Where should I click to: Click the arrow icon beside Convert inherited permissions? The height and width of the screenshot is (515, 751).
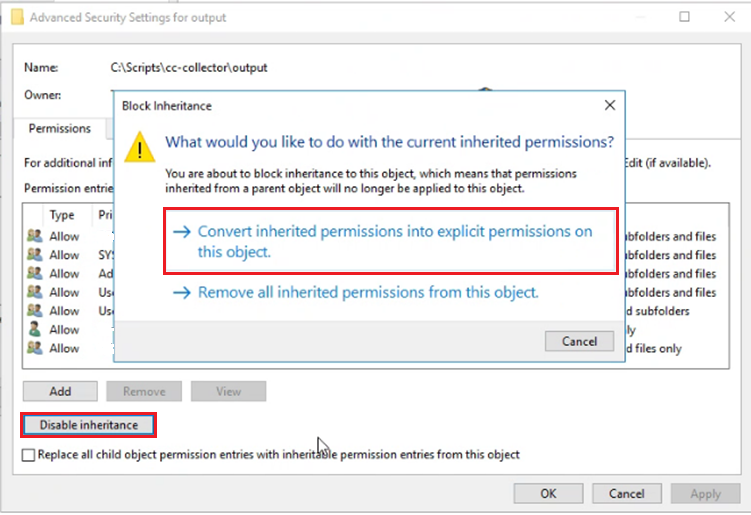pos(182,232)
